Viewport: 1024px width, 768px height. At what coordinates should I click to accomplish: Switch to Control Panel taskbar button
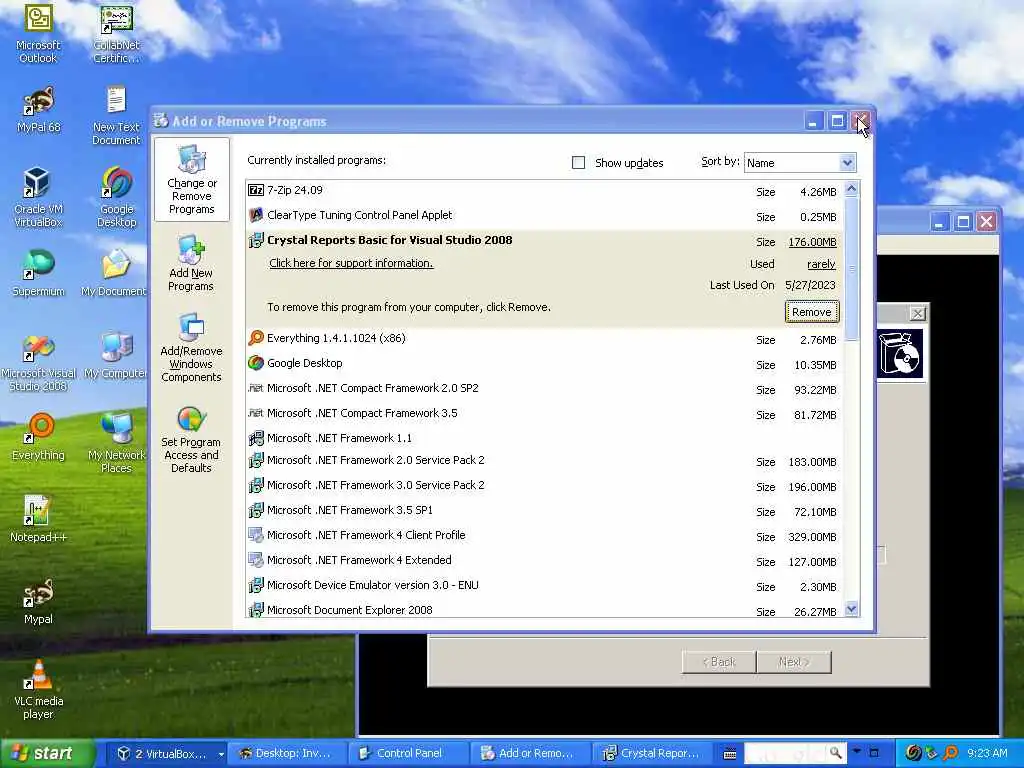click(x=409, y=754)
